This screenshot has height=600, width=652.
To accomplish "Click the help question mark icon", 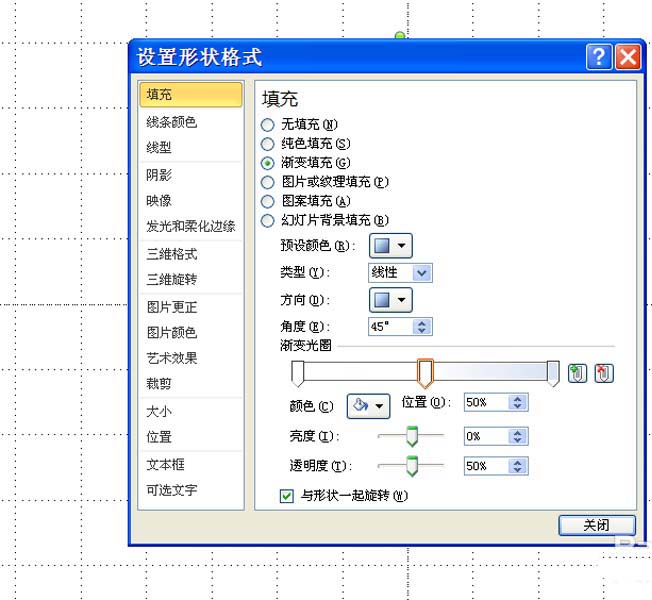I will pos(599,57).
